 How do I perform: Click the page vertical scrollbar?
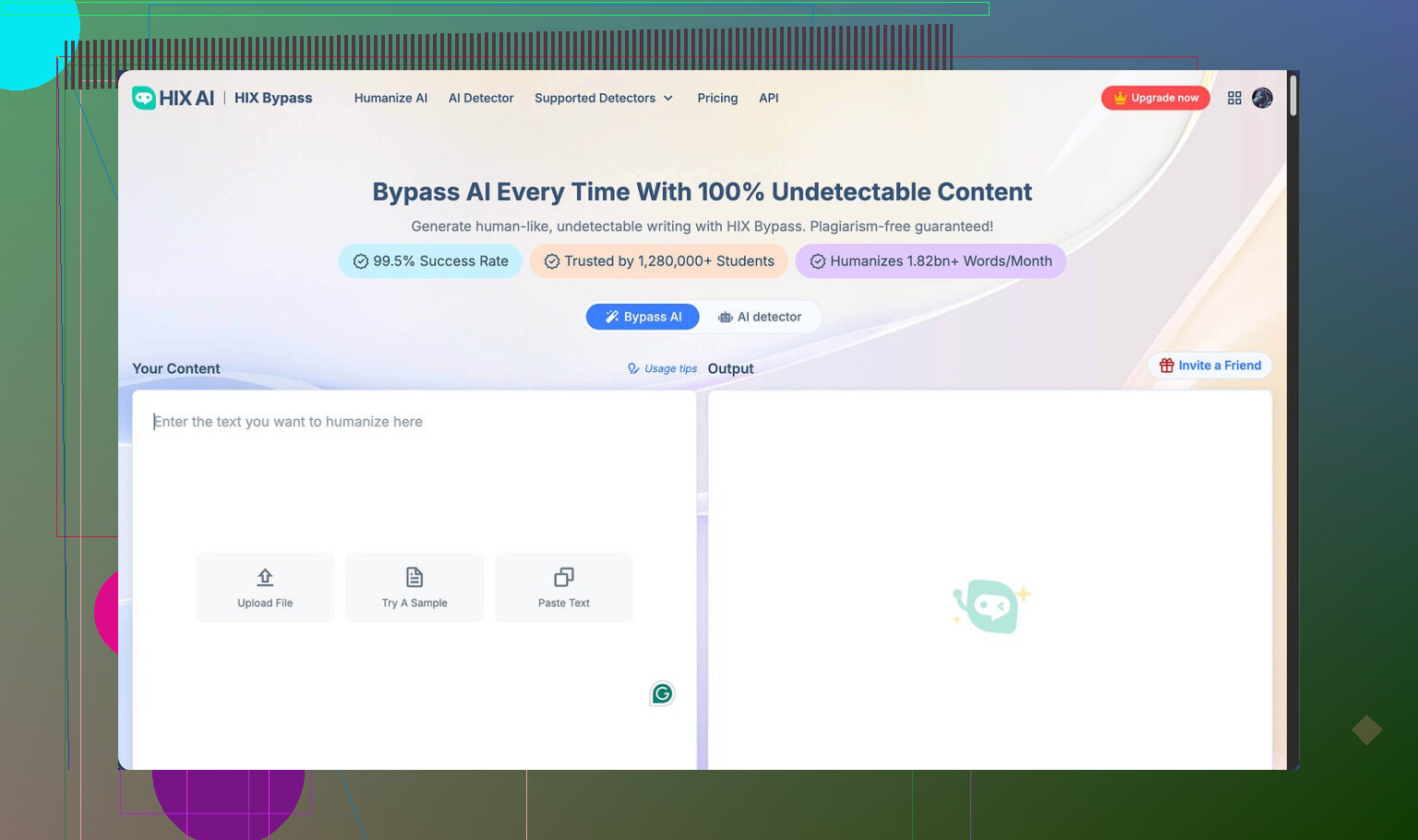point(1292,96)
